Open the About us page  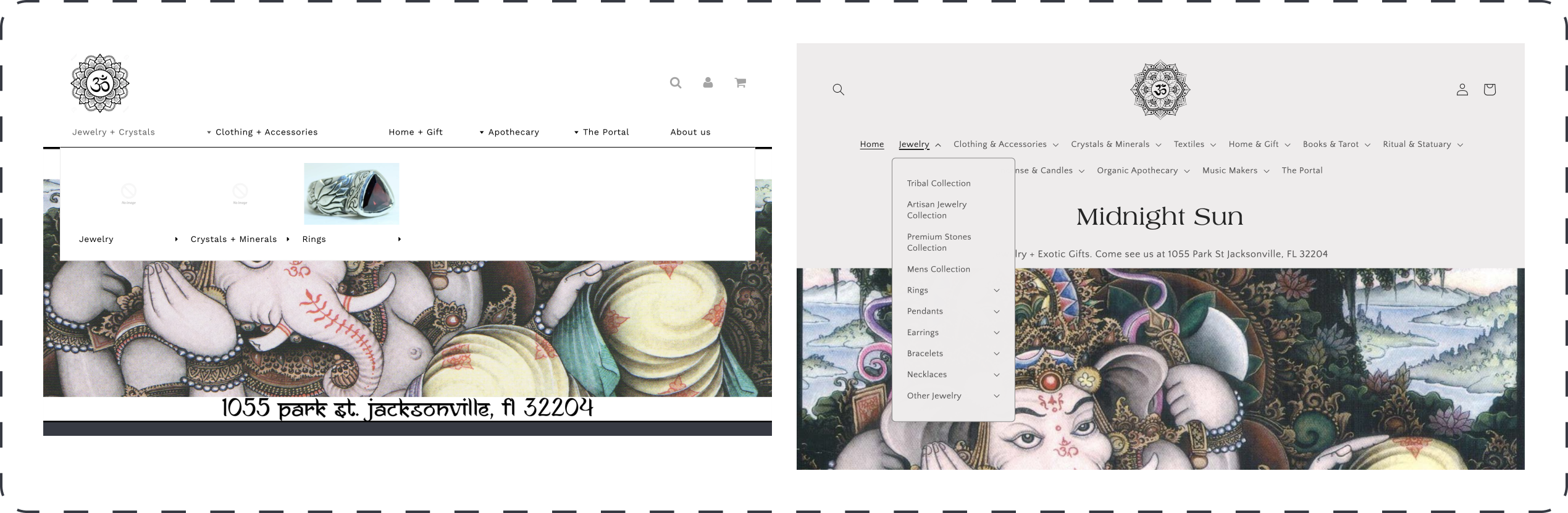tap(690, 132)
